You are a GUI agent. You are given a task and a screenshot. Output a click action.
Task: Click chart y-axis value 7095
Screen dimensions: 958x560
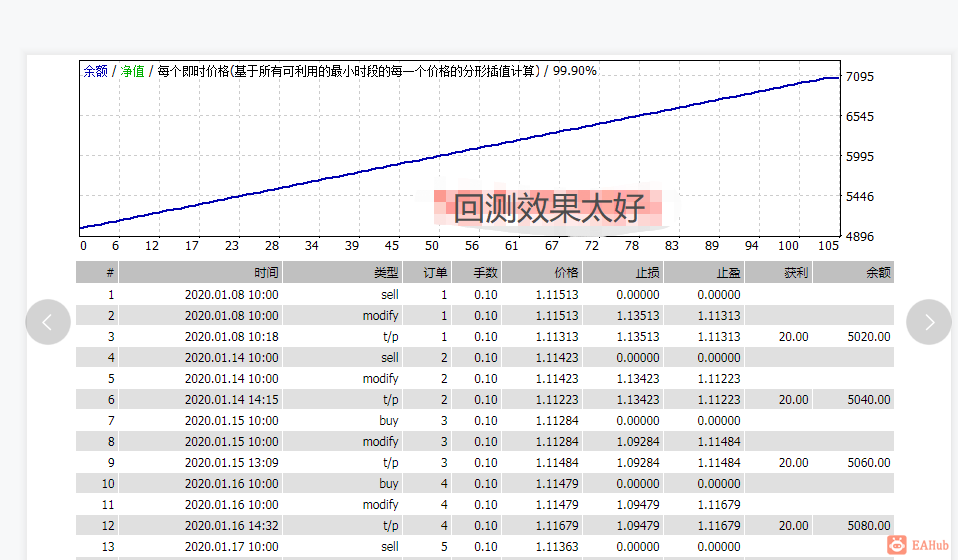pyautogui.click(x=860, y=77)
